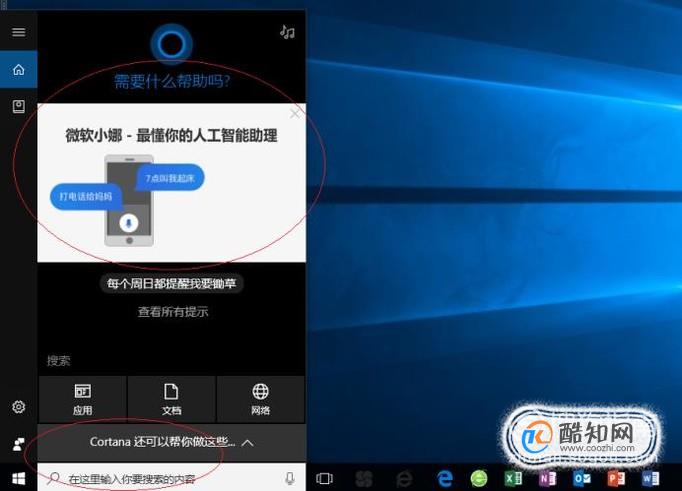
Task: Click the music recognition icon
Action: coord(287,32)
